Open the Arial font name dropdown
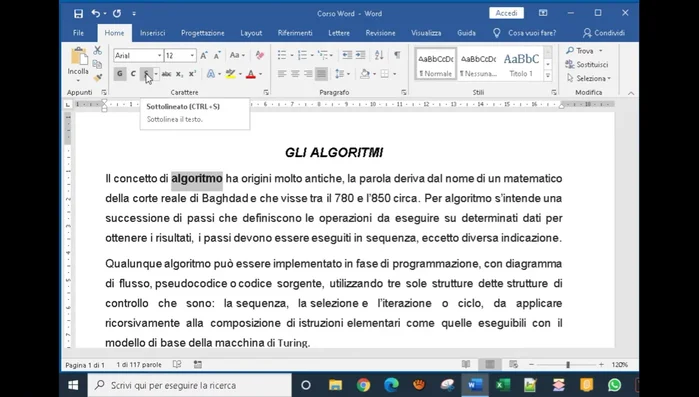The image size is (699, 397). coord(160,56)
